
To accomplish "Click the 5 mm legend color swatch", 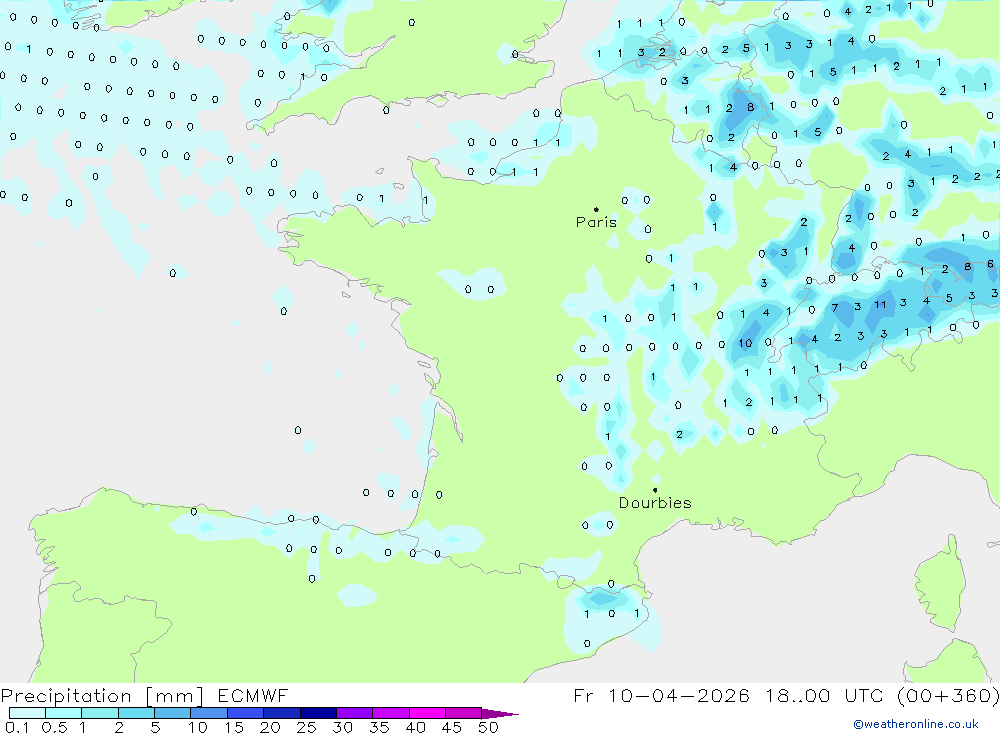I will tap(172, 713).
